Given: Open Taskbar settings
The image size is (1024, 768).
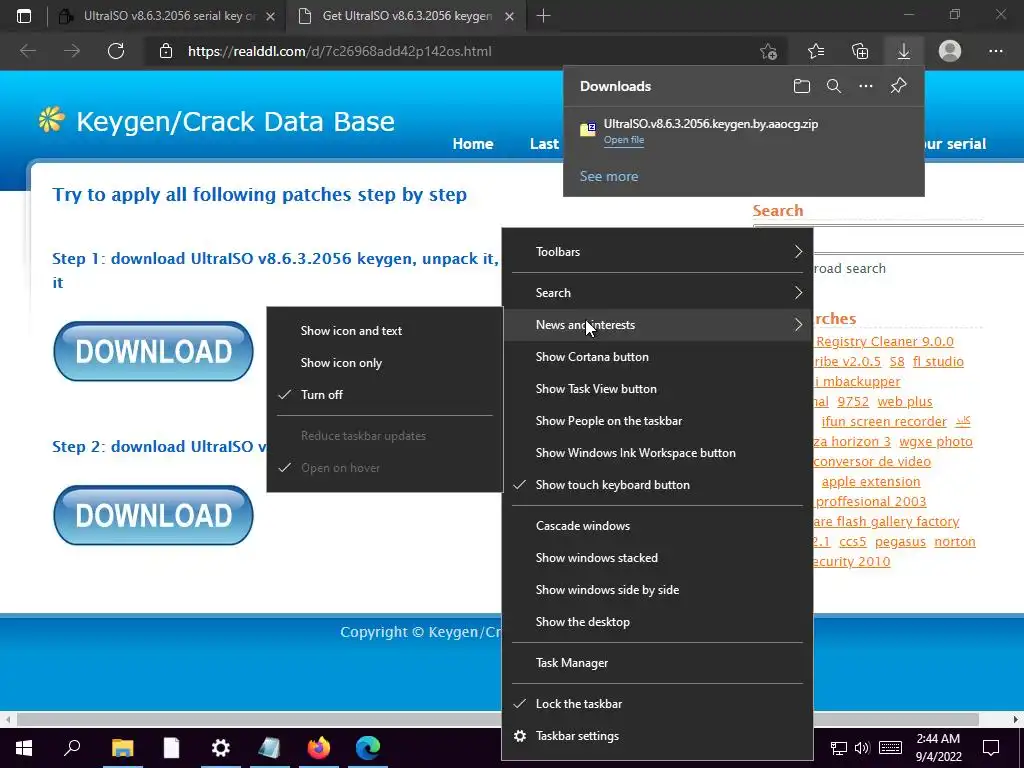Looking at the screenshot, I should click(657, 735).
